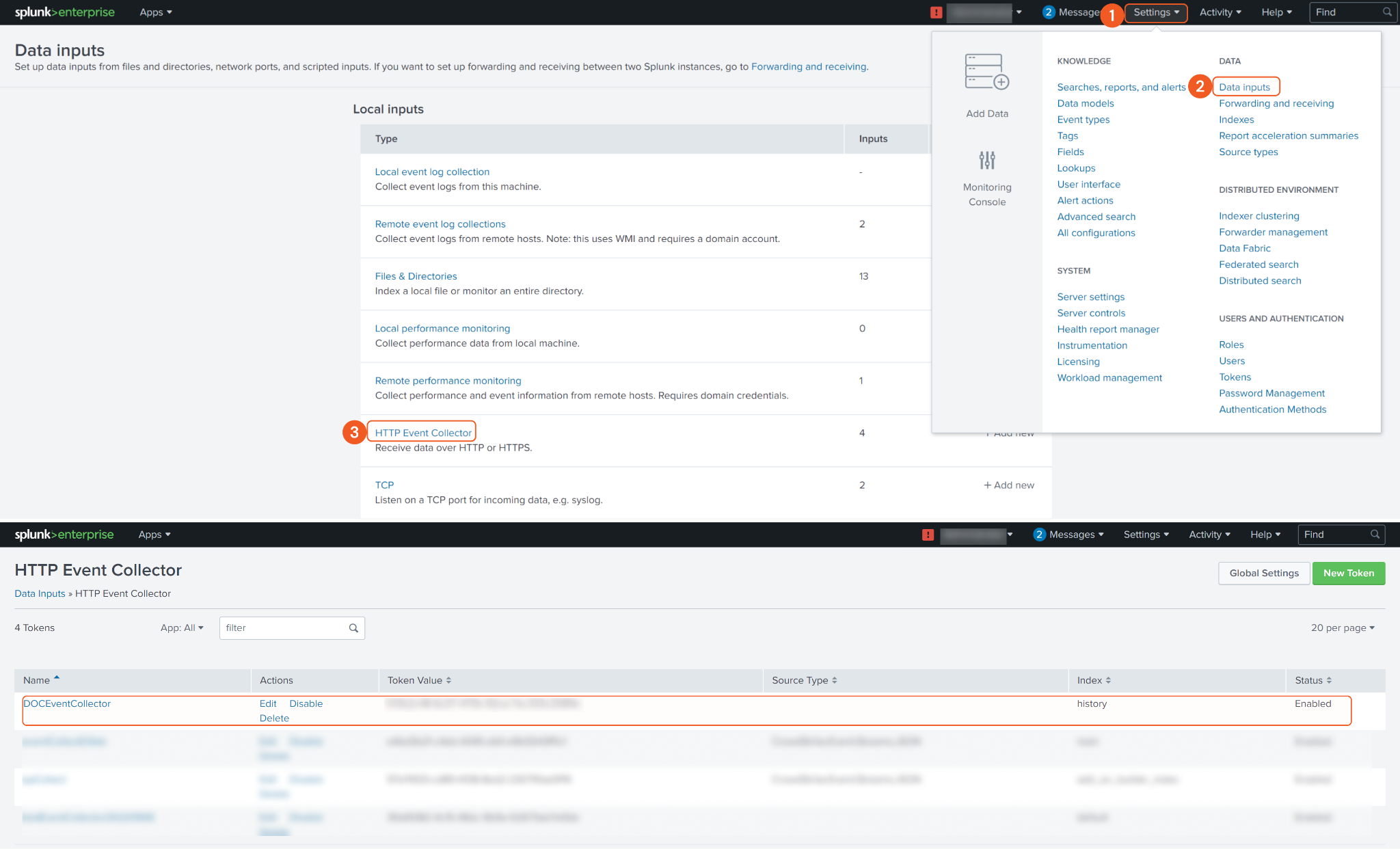Viewport: 1400px width, 849px height.
Task: Click Global Settings button
Action: coord(1263,574)
